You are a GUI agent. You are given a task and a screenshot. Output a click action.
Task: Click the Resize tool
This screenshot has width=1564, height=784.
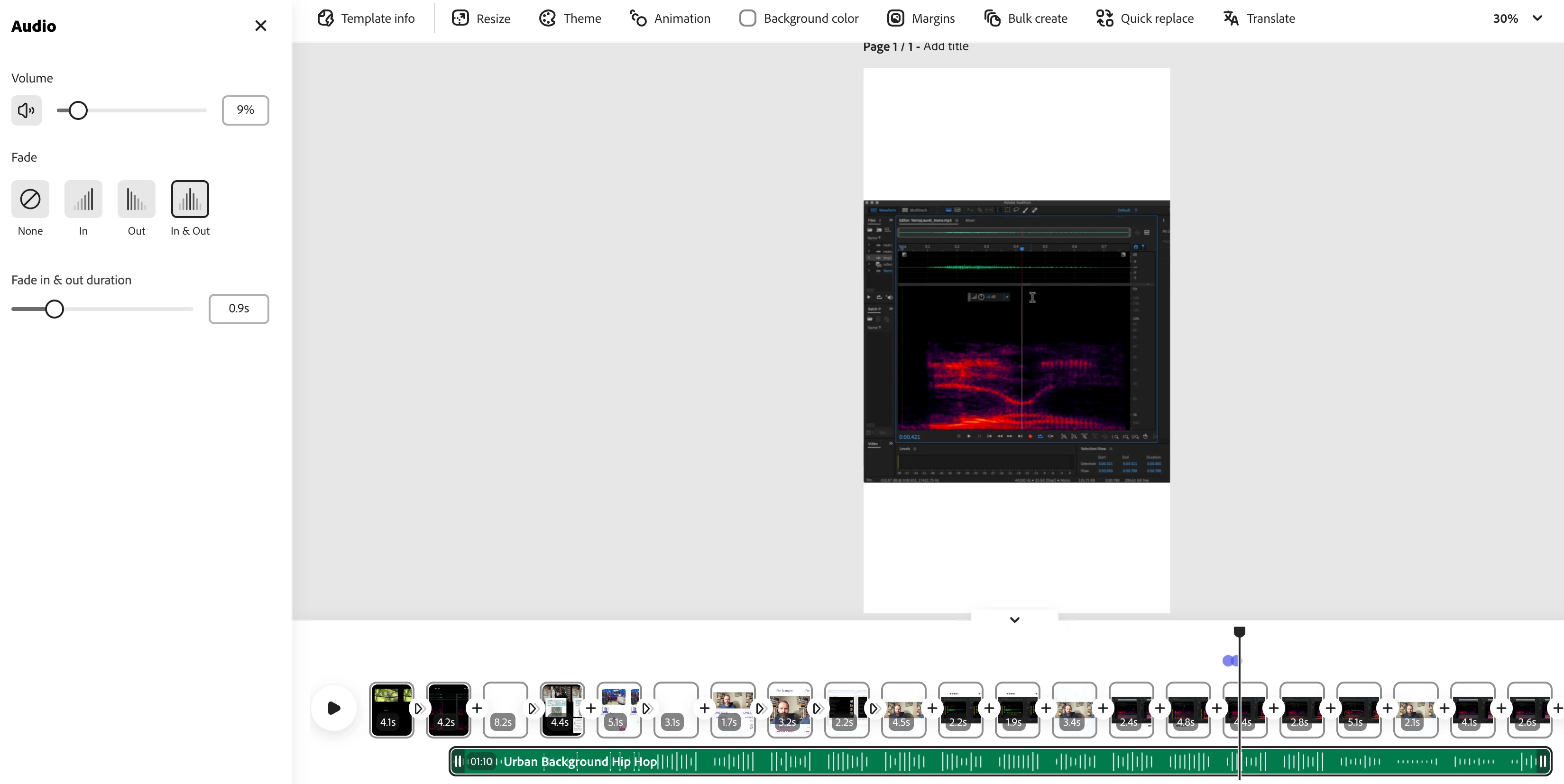coord(481,18)
